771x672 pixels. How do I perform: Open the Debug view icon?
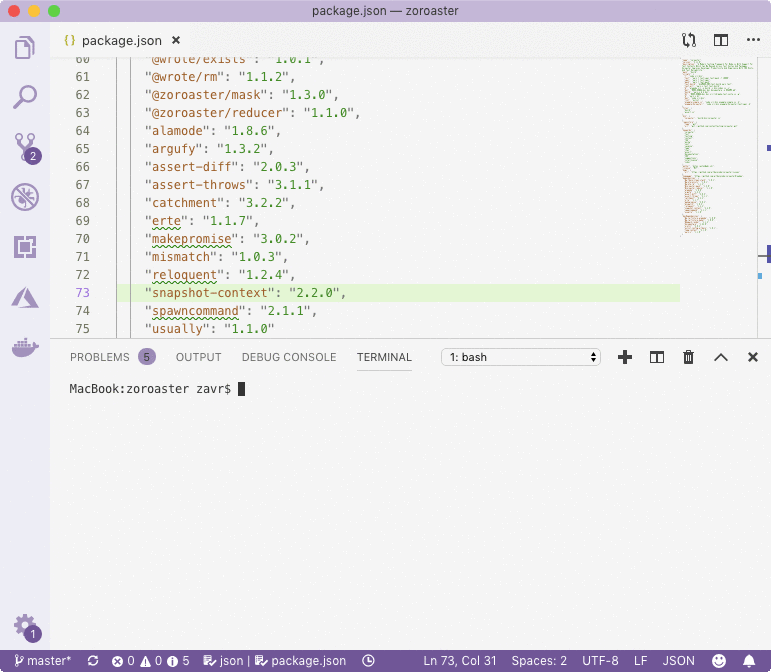pos(25,197)
